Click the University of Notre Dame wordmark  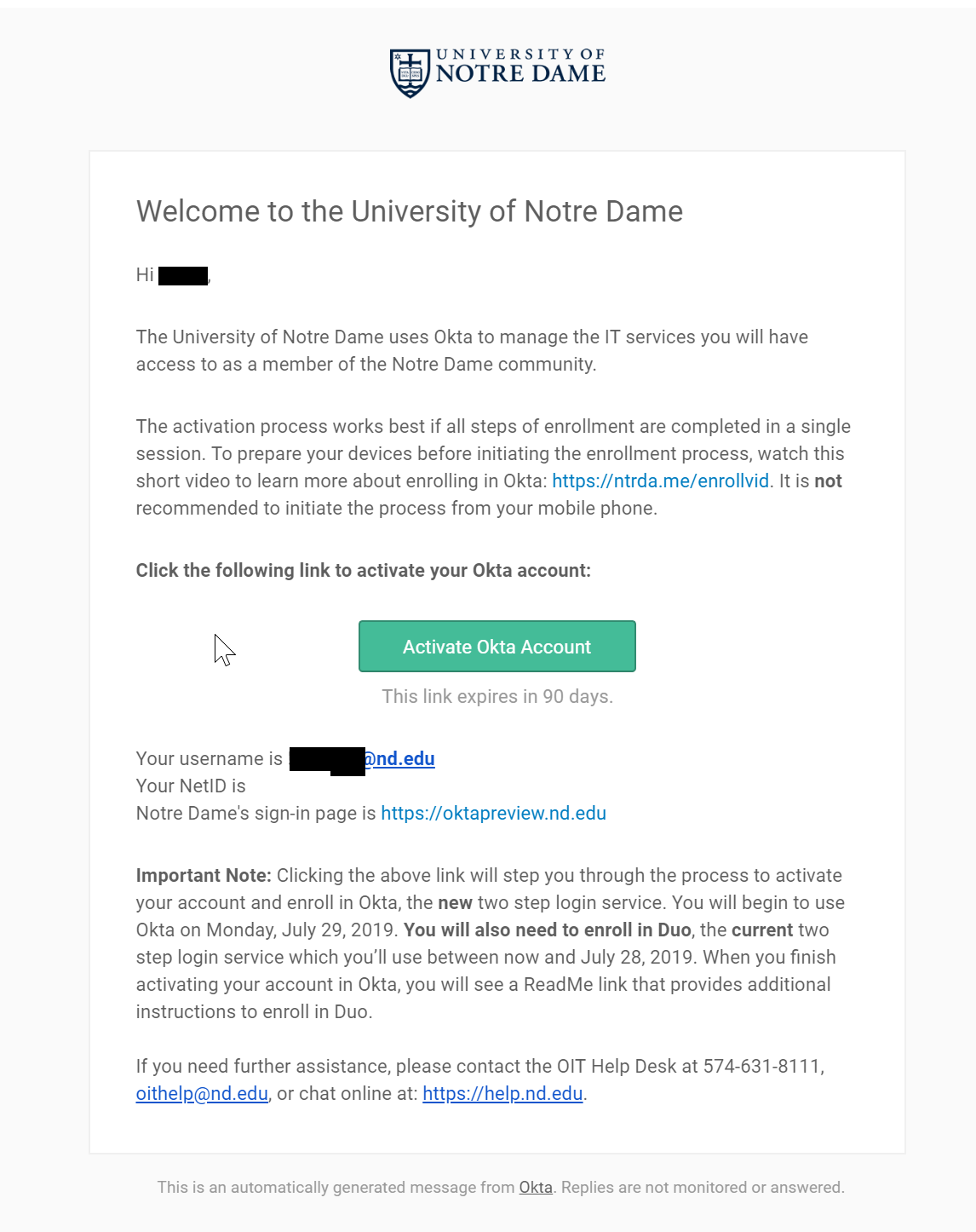click(520, 66)
